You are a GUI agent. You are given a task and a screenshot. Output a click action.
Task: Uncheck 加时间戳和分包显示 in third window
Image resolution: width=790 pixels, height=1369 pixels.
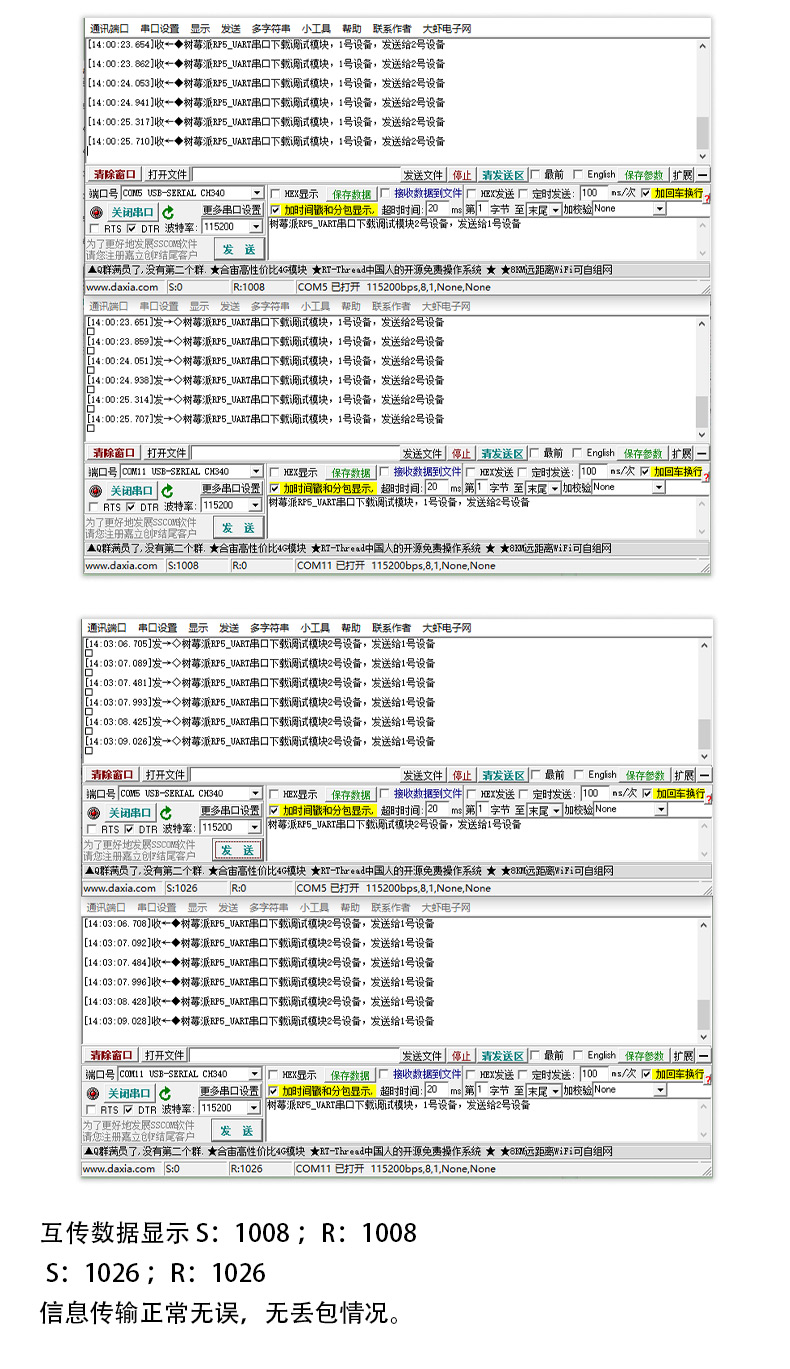pos(274,811)
